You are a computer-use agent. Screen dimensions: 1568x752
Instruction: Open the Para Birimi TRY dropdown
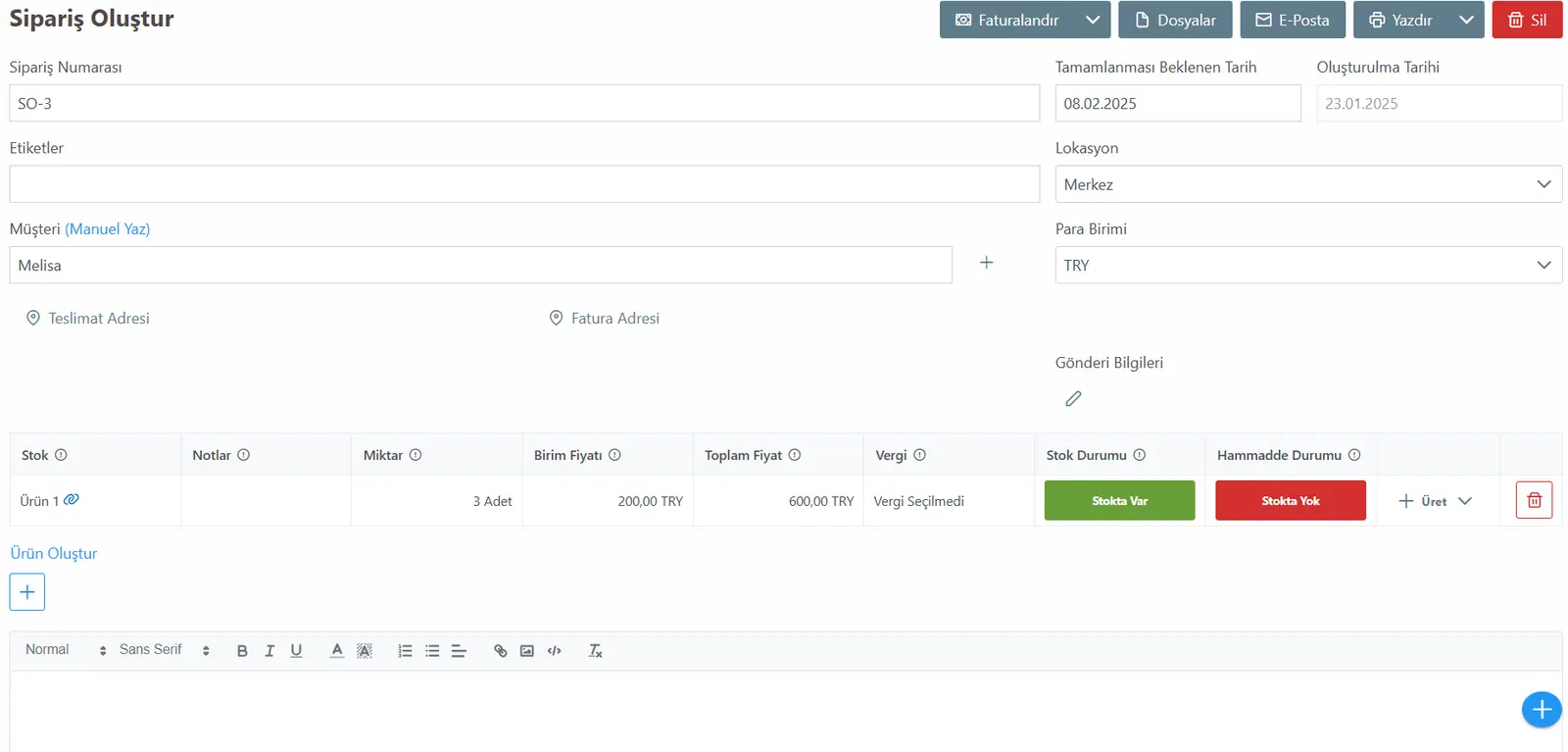[x=1308, y=265]
